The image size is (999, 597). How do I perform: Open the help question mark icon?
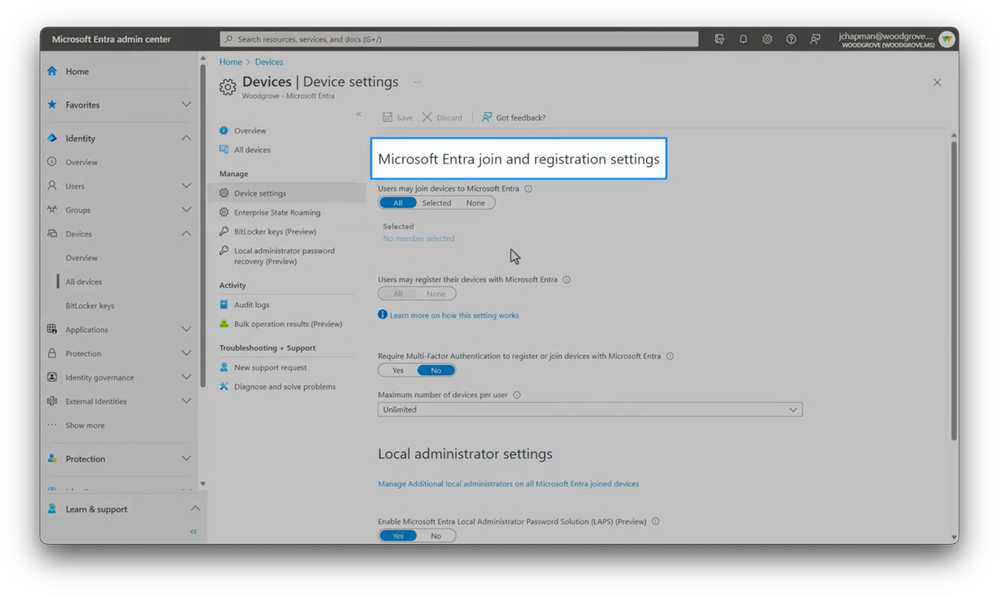click(x=791, y=39)
